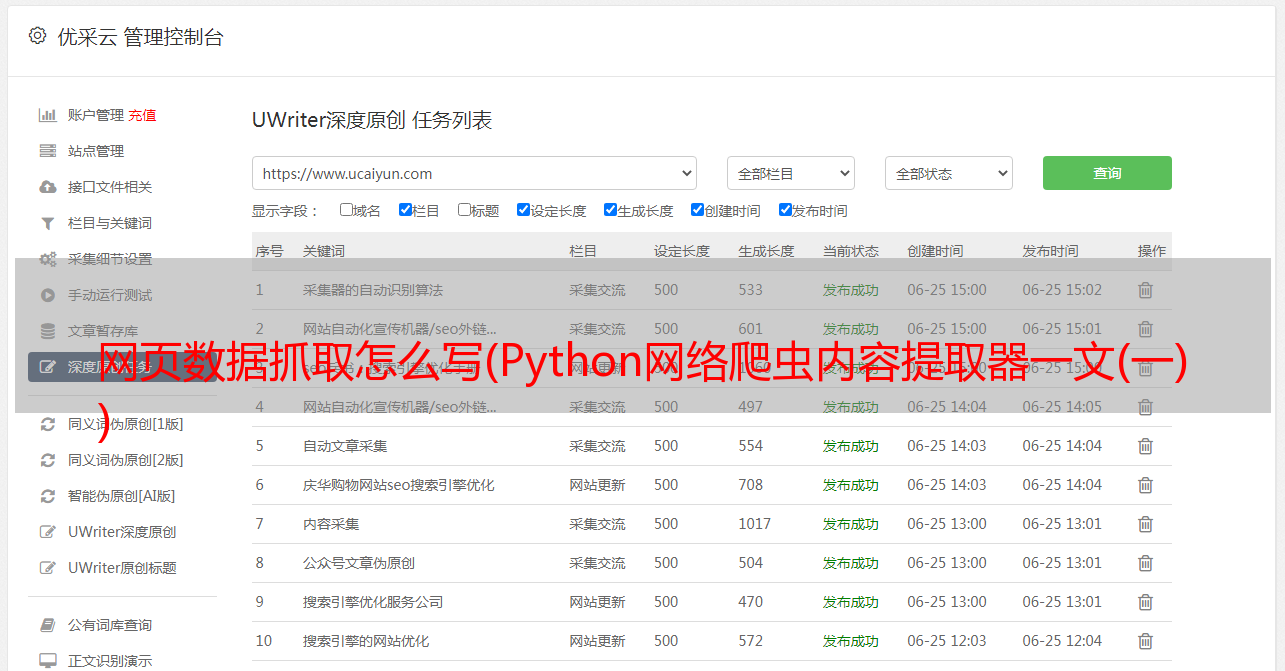
Task: Click the 发布时间 column header
Action: 1050,251
